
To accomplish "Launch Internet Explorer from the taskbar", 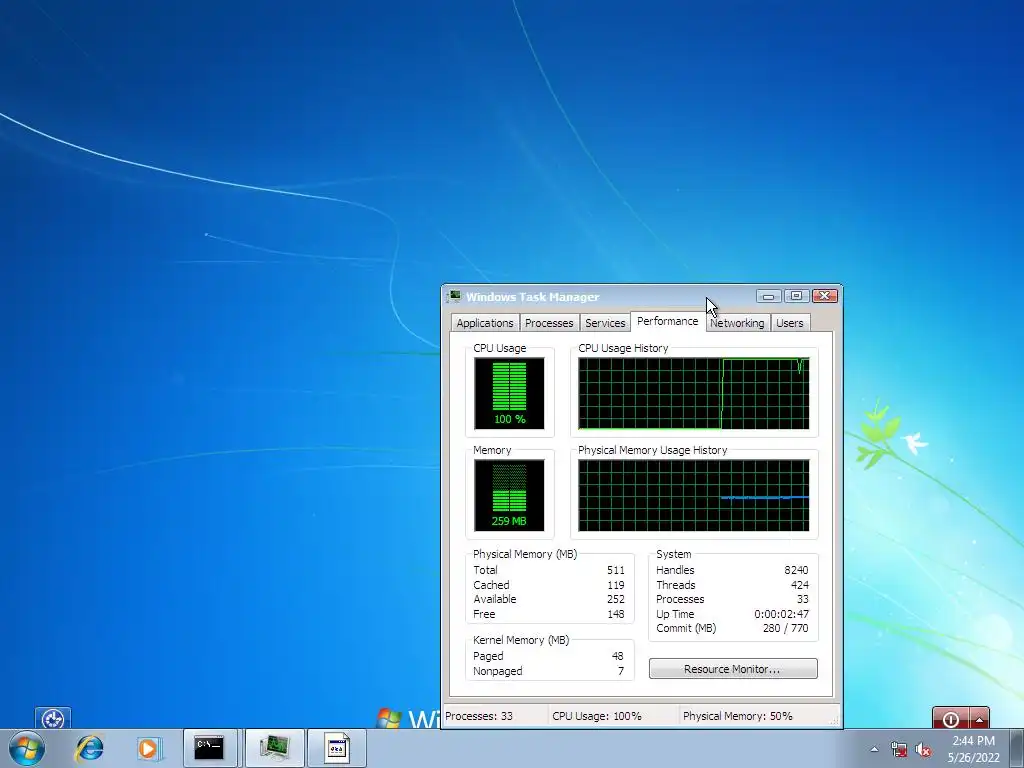I will (89, 748).
